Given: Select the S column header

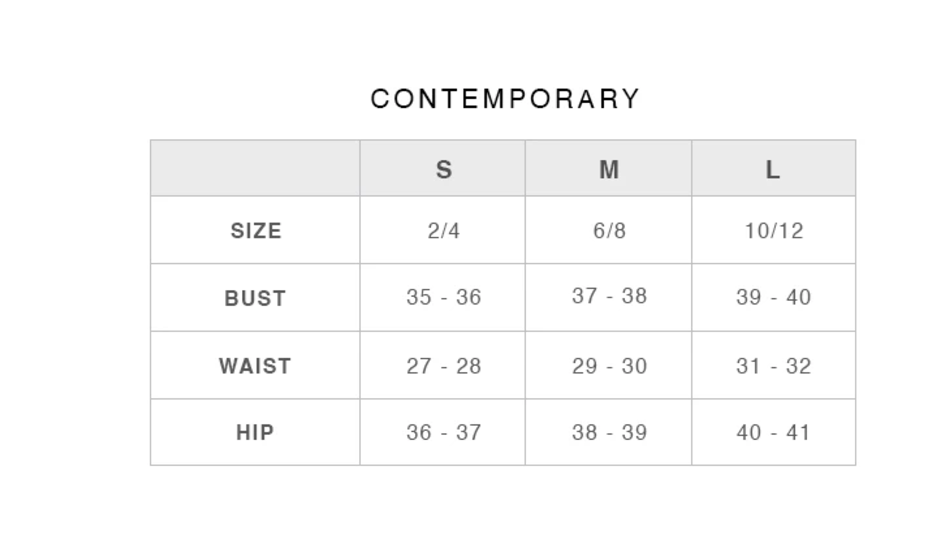Looking at the screenshot, I should 444,170.
